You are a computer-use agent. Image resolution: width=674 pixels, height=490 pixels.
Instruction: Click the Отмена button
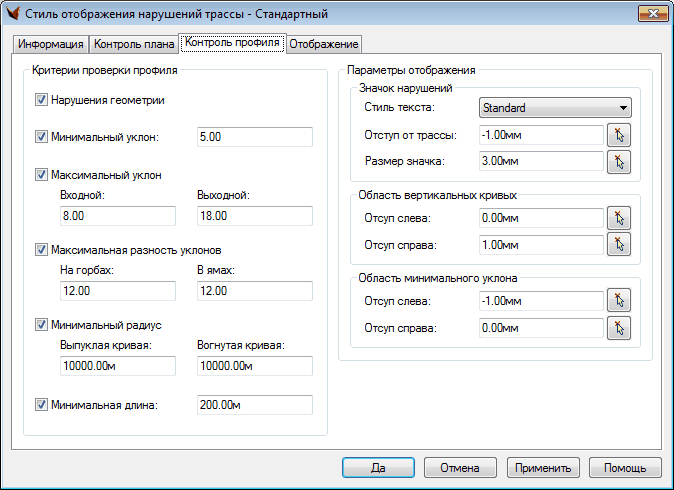[460, 467]
